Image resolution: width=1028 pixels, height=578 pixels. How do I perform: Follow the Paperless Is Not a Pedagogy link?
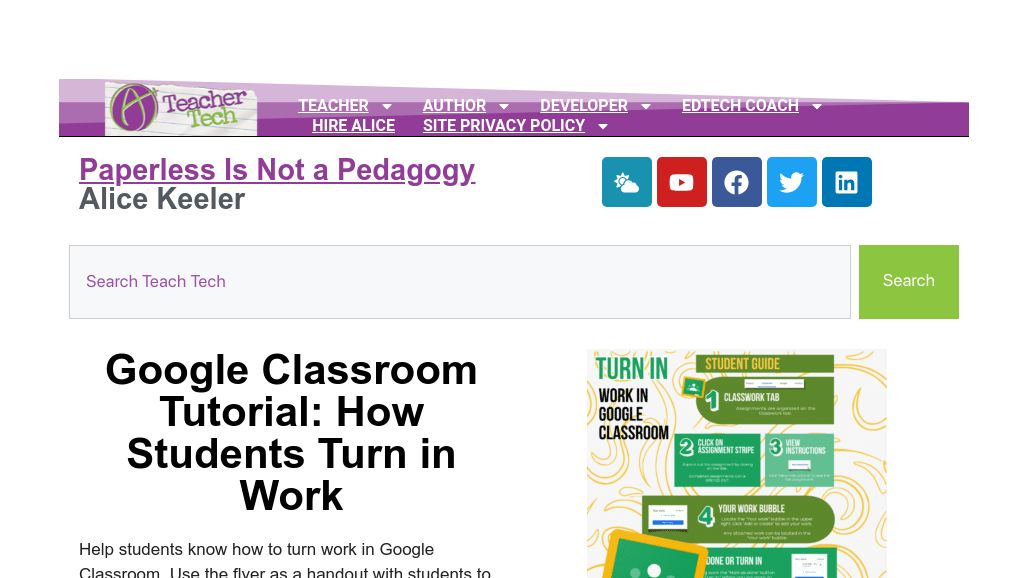277,170
